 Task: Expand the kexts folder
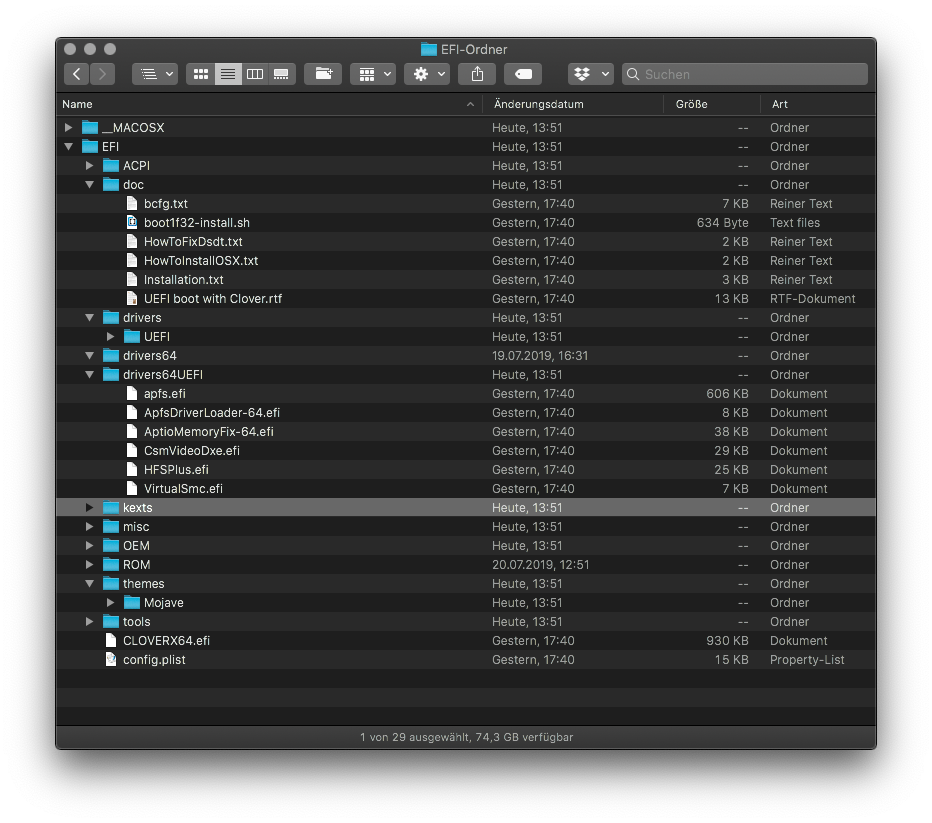90,508
